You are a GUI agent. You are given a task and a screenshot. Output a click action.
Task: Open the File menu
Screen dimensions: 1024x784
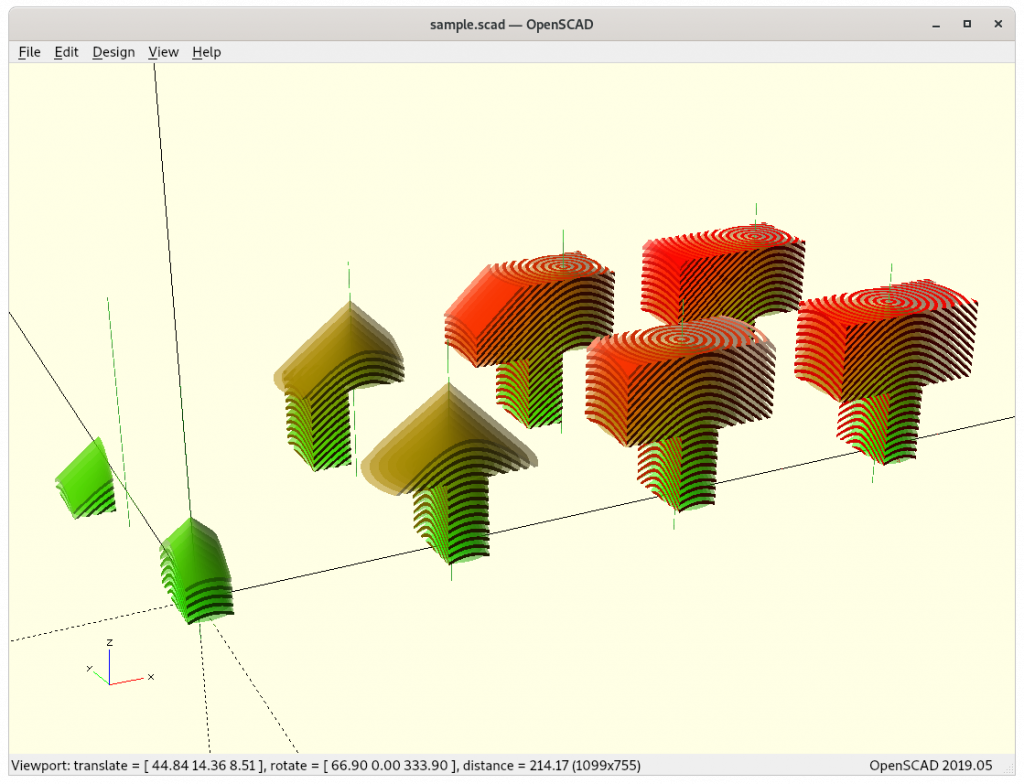point(29,52)
